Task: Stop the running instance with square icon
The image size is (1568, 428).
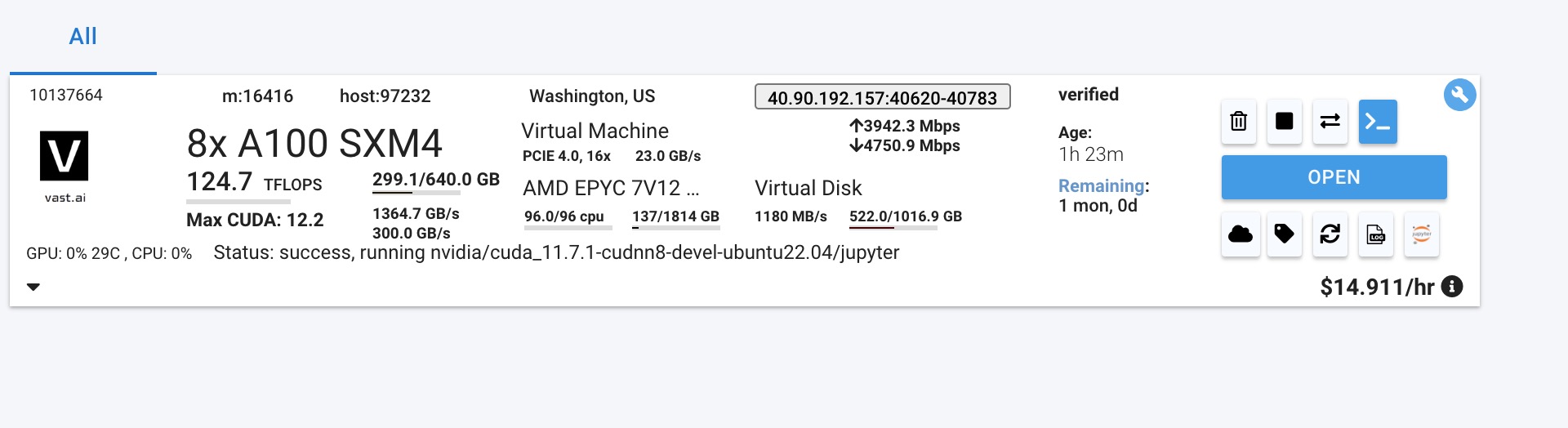Action: click(1285, 122)
